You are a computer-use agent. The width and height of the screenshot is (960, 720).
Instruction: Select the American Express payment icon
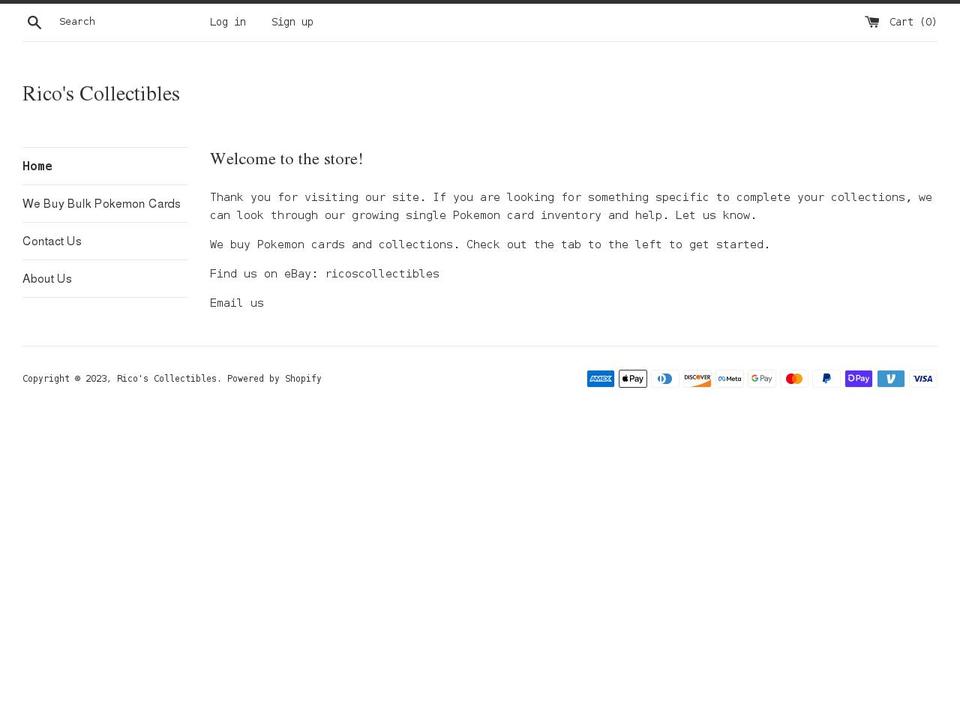pyautogui.click(x=600, y=378)
